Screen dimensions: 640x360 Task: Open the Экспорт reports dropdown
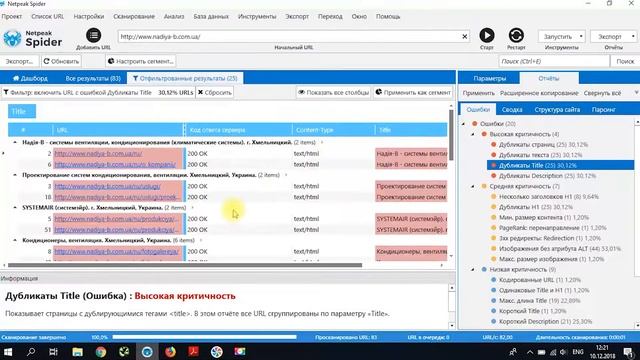(x=613, y=36)
